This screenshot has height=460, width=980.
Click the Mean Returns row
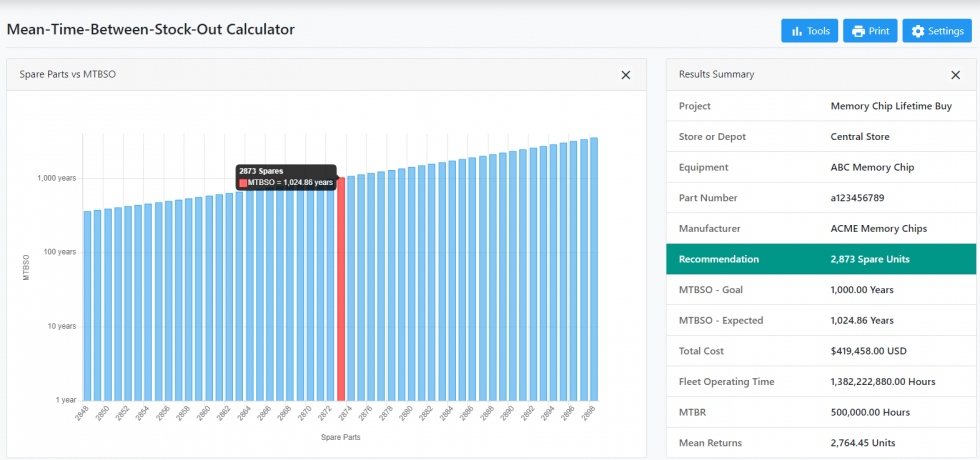(x=820, y=442)
